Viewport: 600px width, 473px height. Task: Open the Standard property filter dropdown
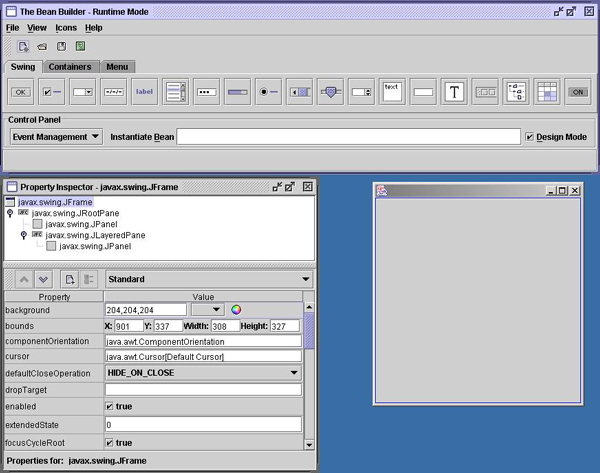(x=209, y=279)
